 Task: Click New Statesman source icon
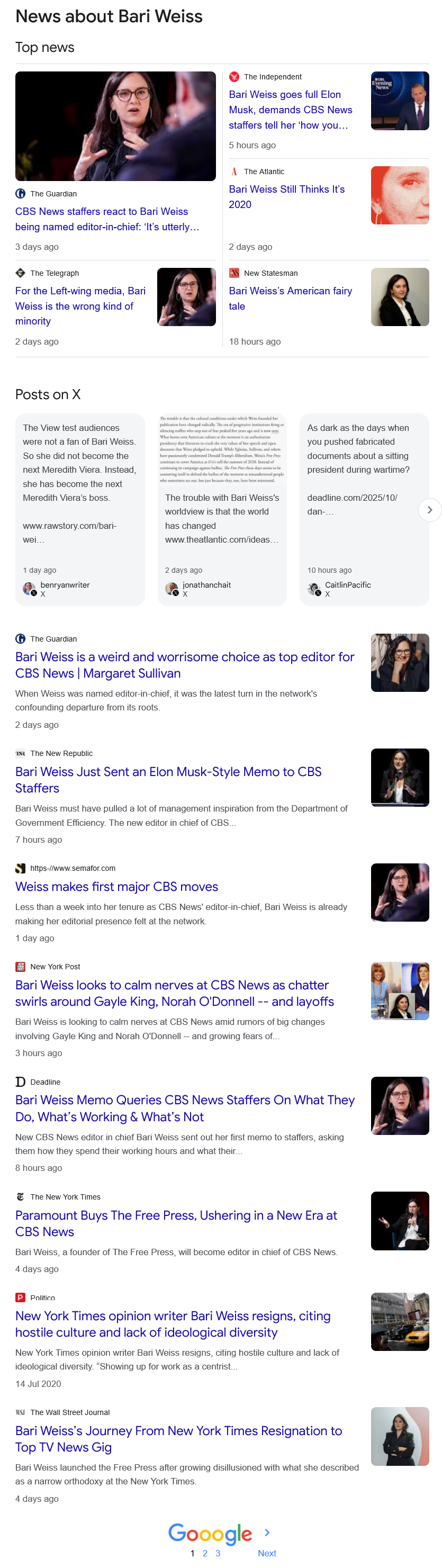click(x=234, y=273)
